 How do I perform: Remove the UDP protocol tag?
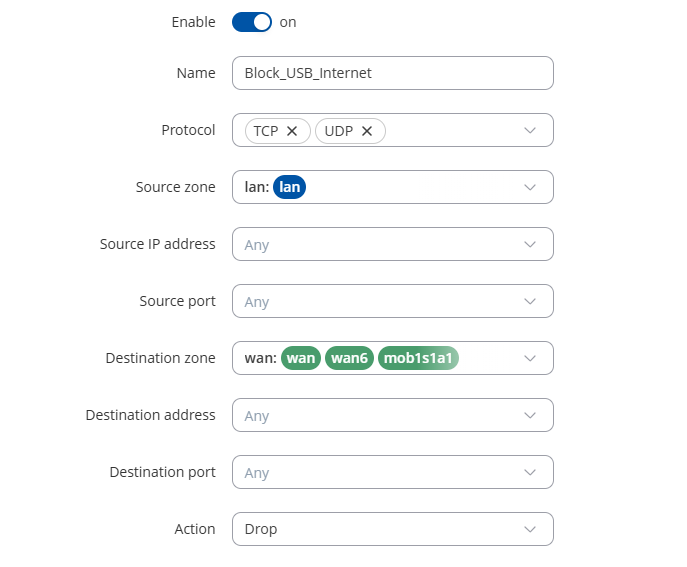(367, 131)
